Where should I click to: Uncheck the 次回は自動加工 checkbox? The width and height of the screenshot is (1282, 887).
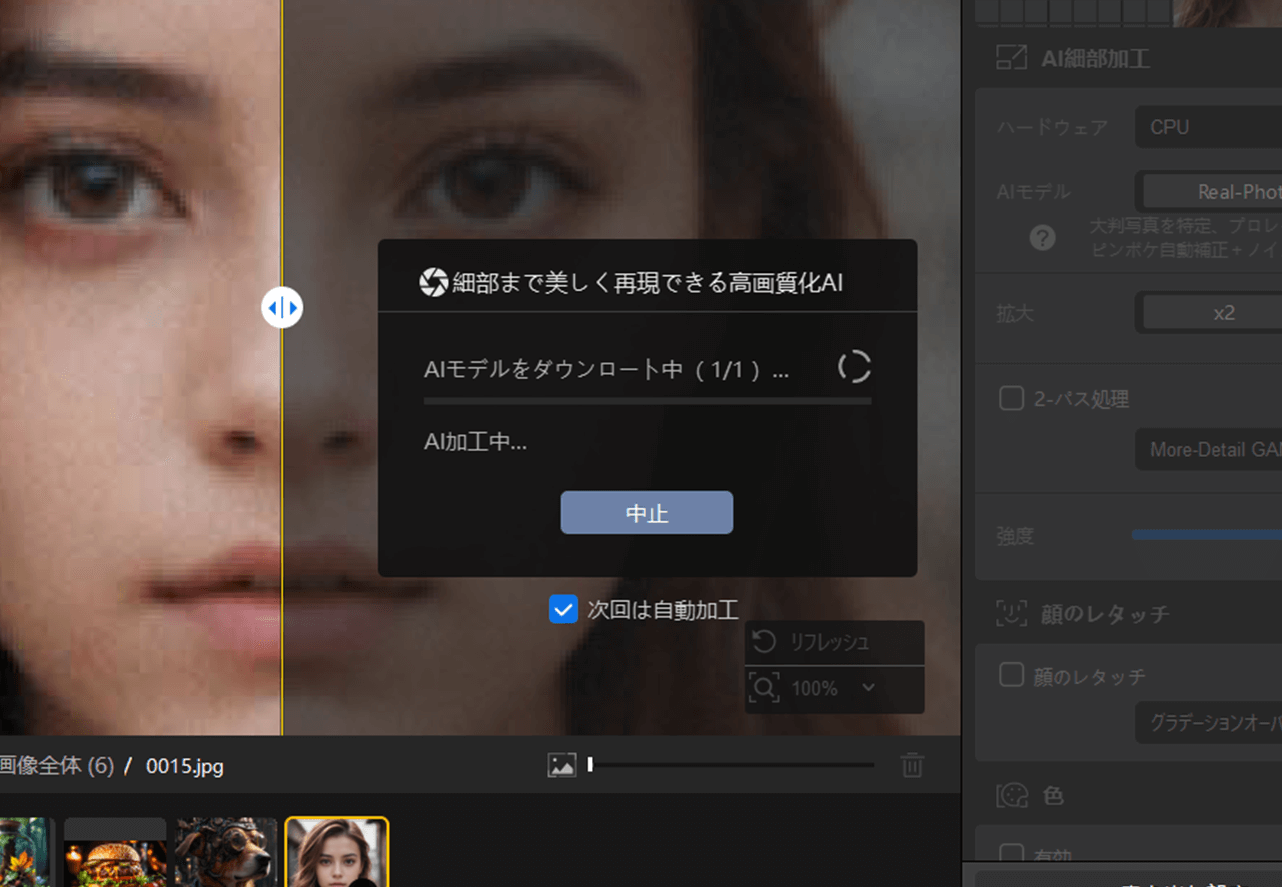(x=563, y=609)
